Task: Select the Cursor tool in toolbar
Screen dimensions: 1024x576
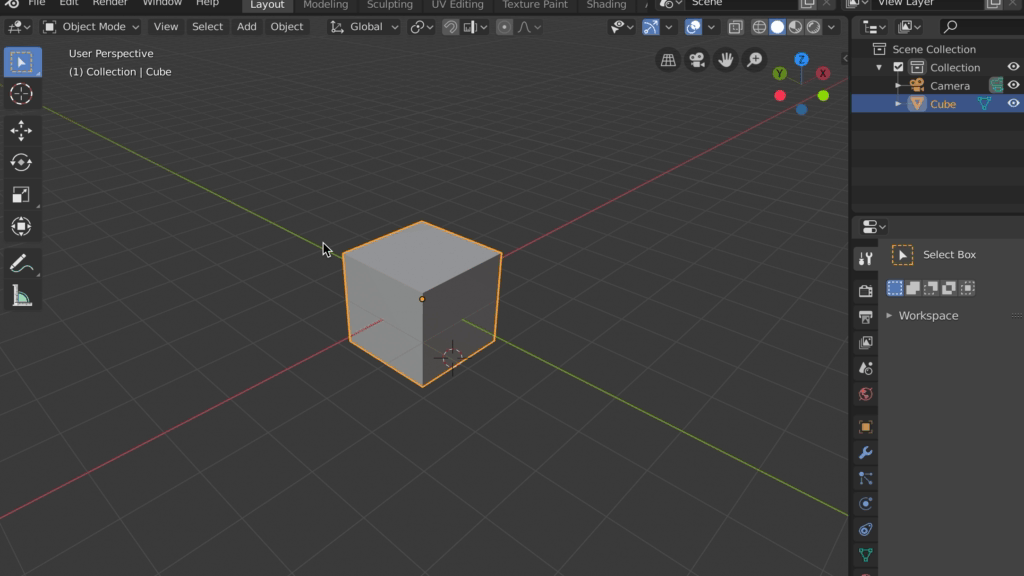Action: coord(21,94)
